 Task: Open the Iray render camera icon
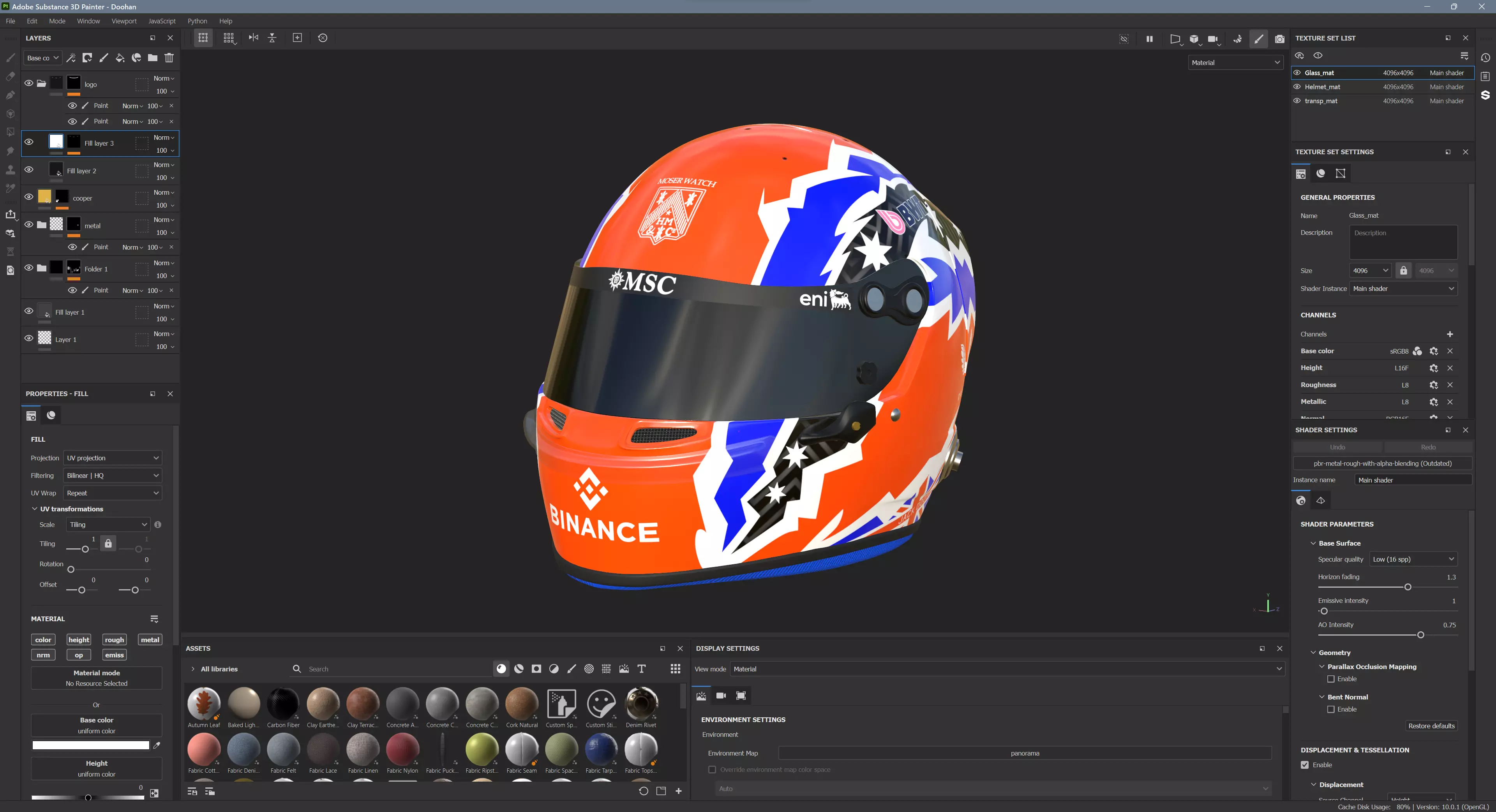pos(1279,39)
